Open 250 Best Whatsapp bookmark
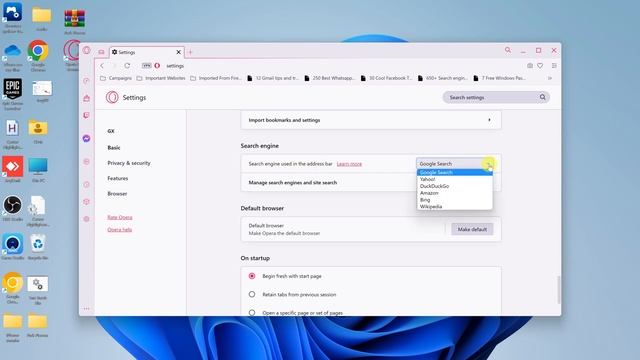The width and height of the screenshot is (640, 360). [x=329, y=78]
